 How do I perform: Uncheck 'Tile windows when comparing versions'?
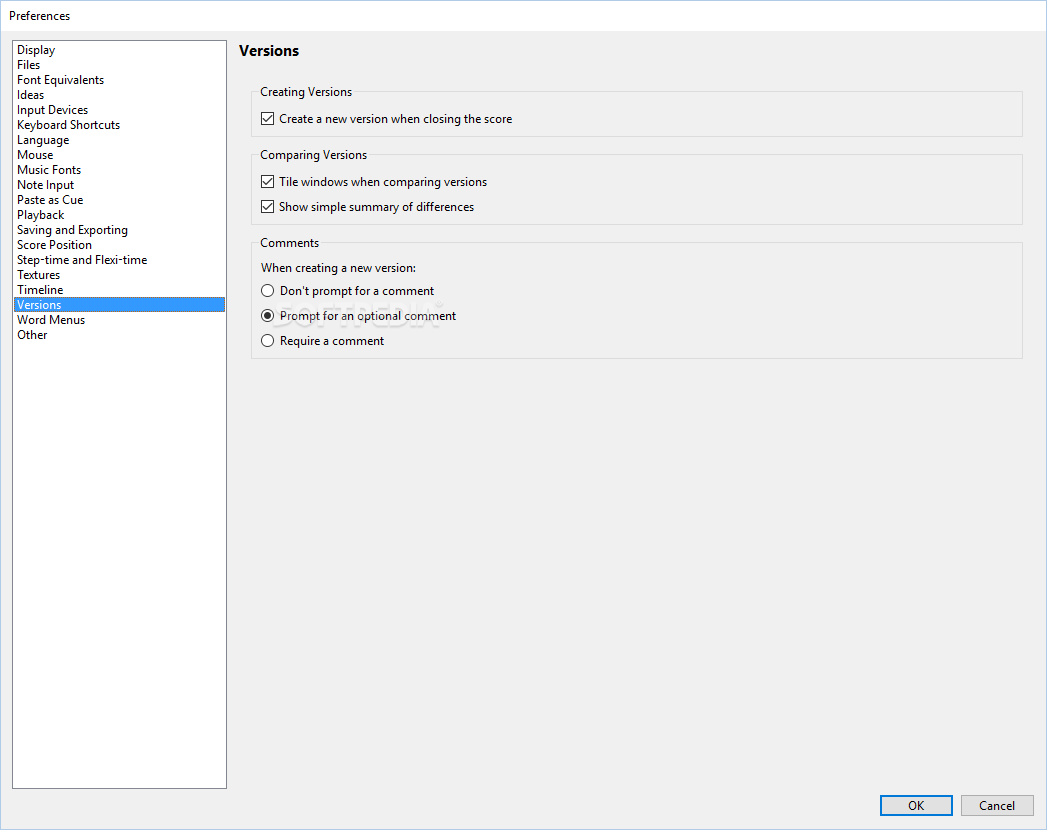(267, 182)
